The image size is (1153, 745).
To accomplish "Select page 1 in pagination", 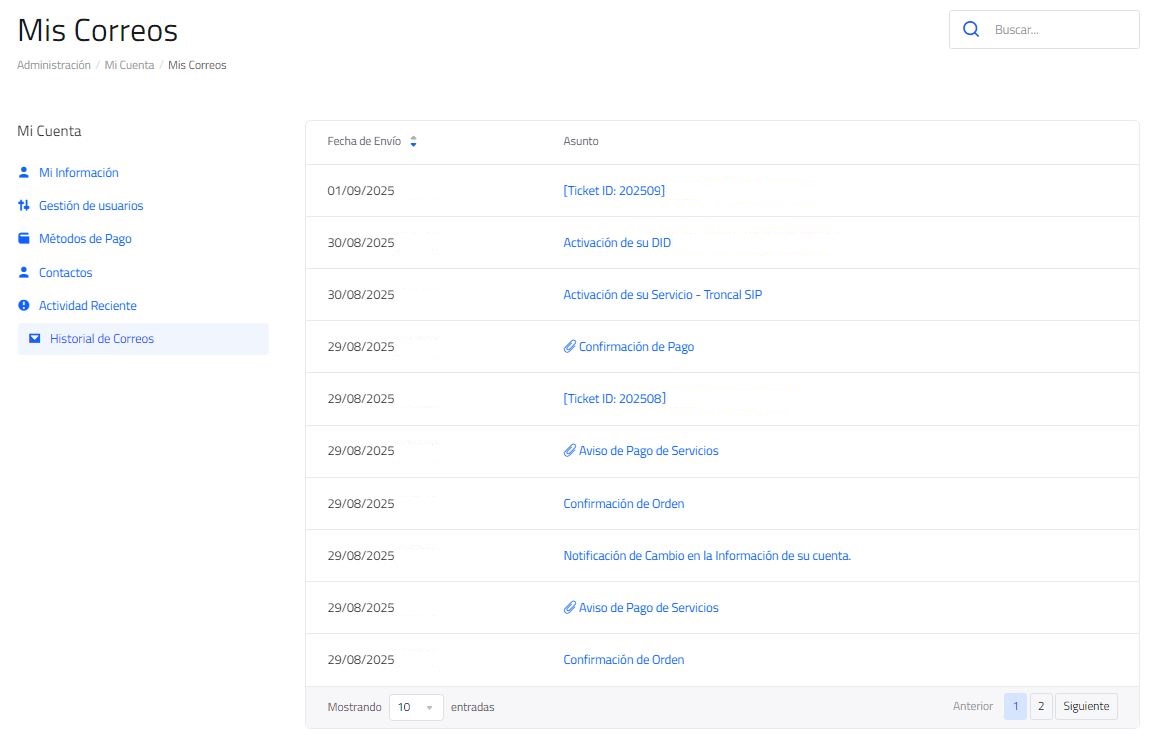I will point(1015,706).
